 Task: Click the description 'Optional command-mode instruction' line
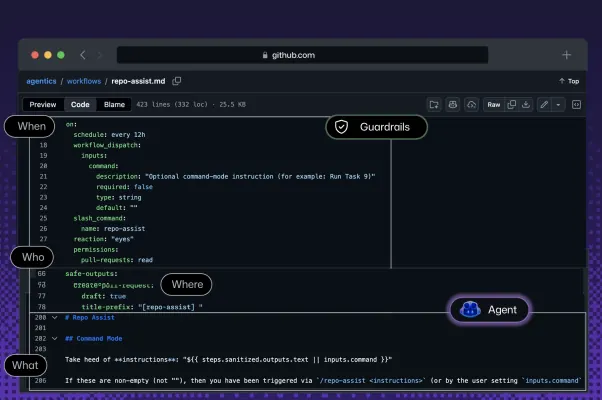click(235, 177)
